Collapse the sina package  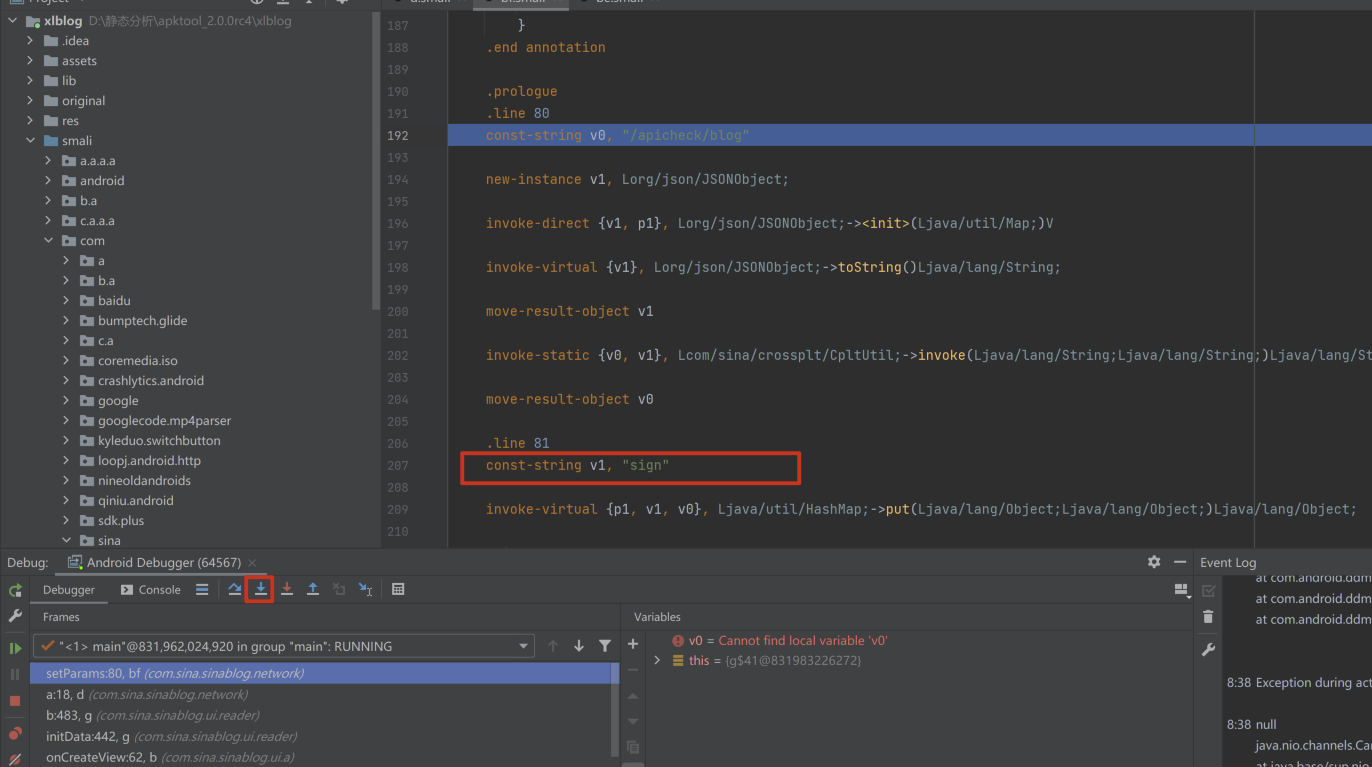coord(67,540)
